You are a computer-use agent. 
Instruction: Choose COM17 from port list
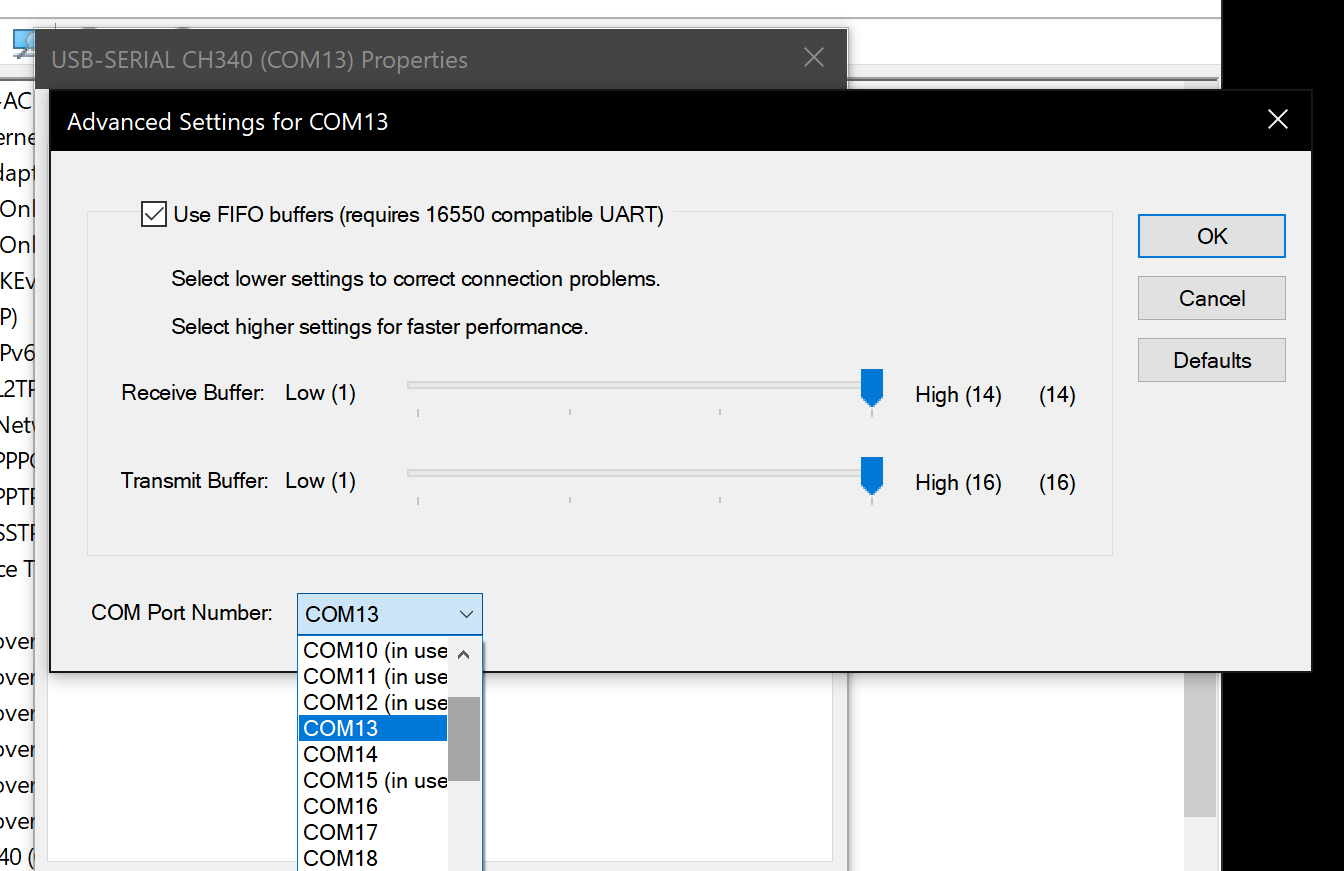point(373,832)
